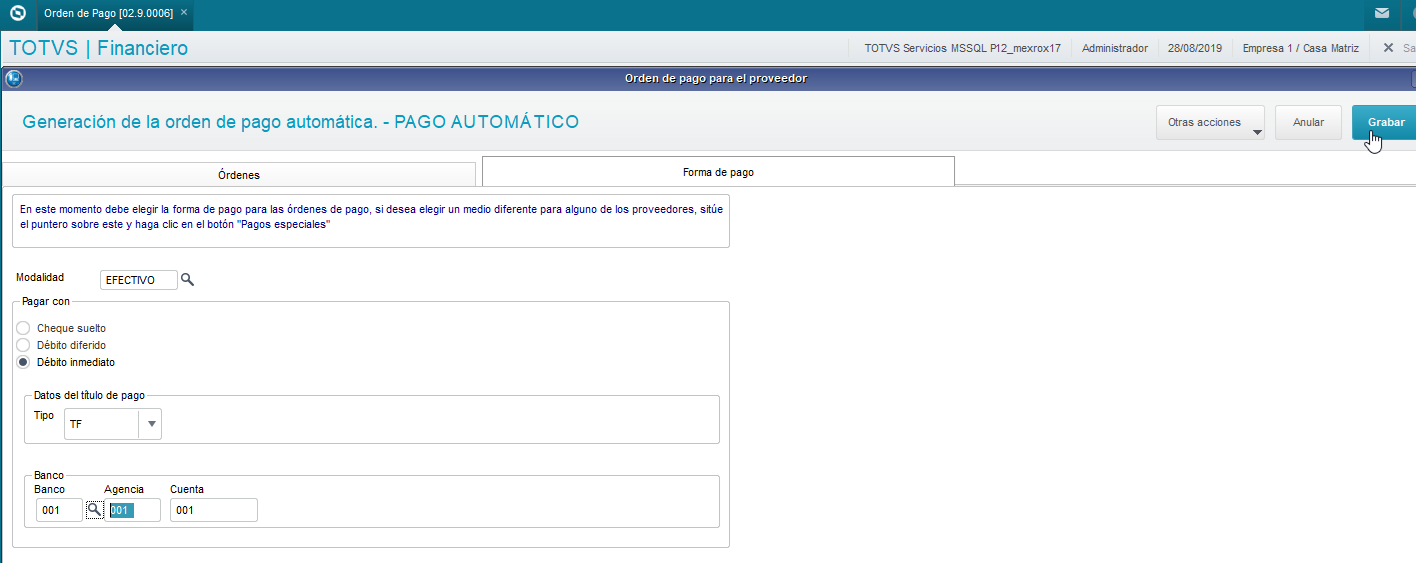Click the round window icon left of title bar
The height and width of the screenshot is (563, 1416).
pyautogui.click(x=13, y=78)
